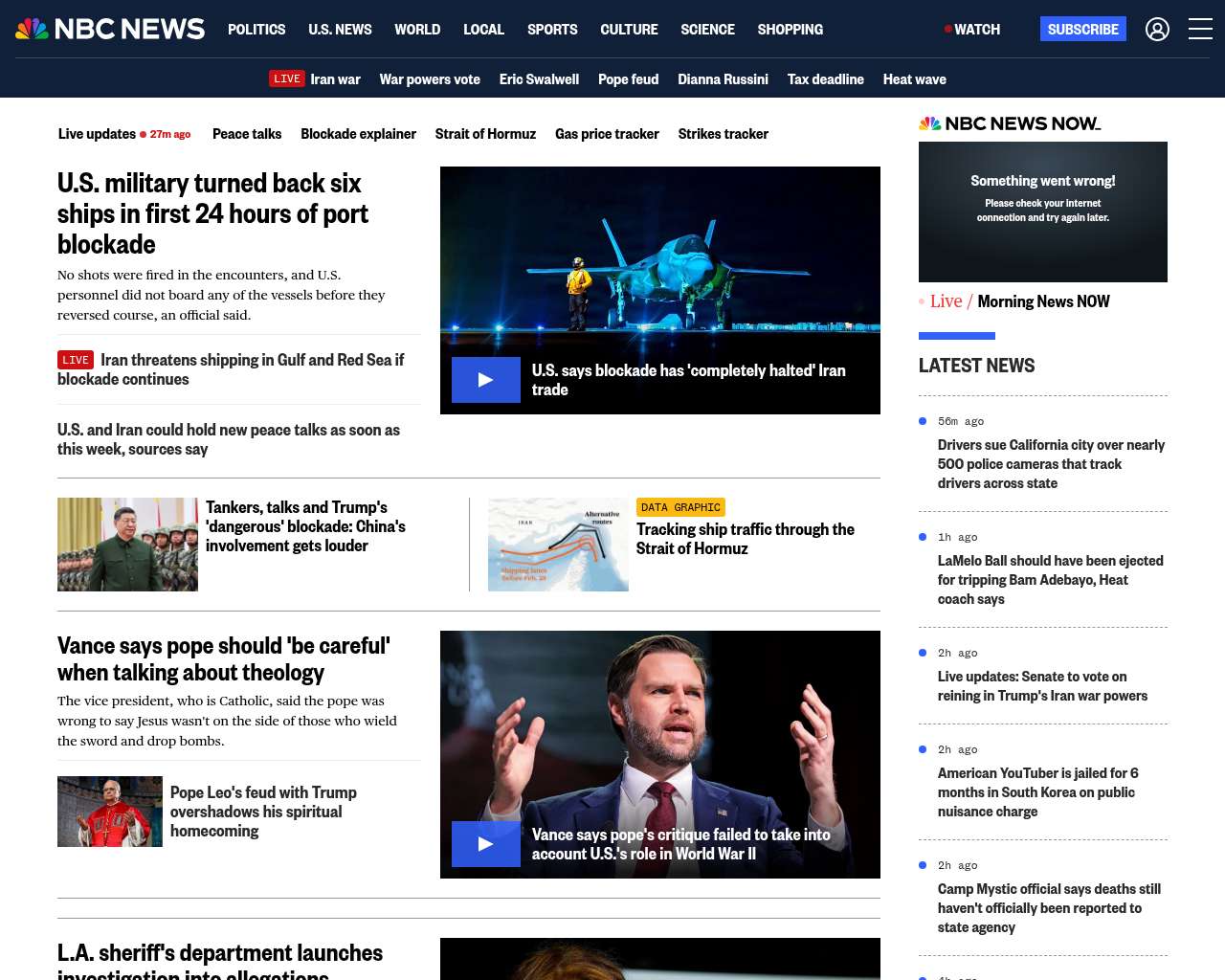Read about new U.S.-Iran peace talks
The image size is (1225, 980).
pos(229,439)
